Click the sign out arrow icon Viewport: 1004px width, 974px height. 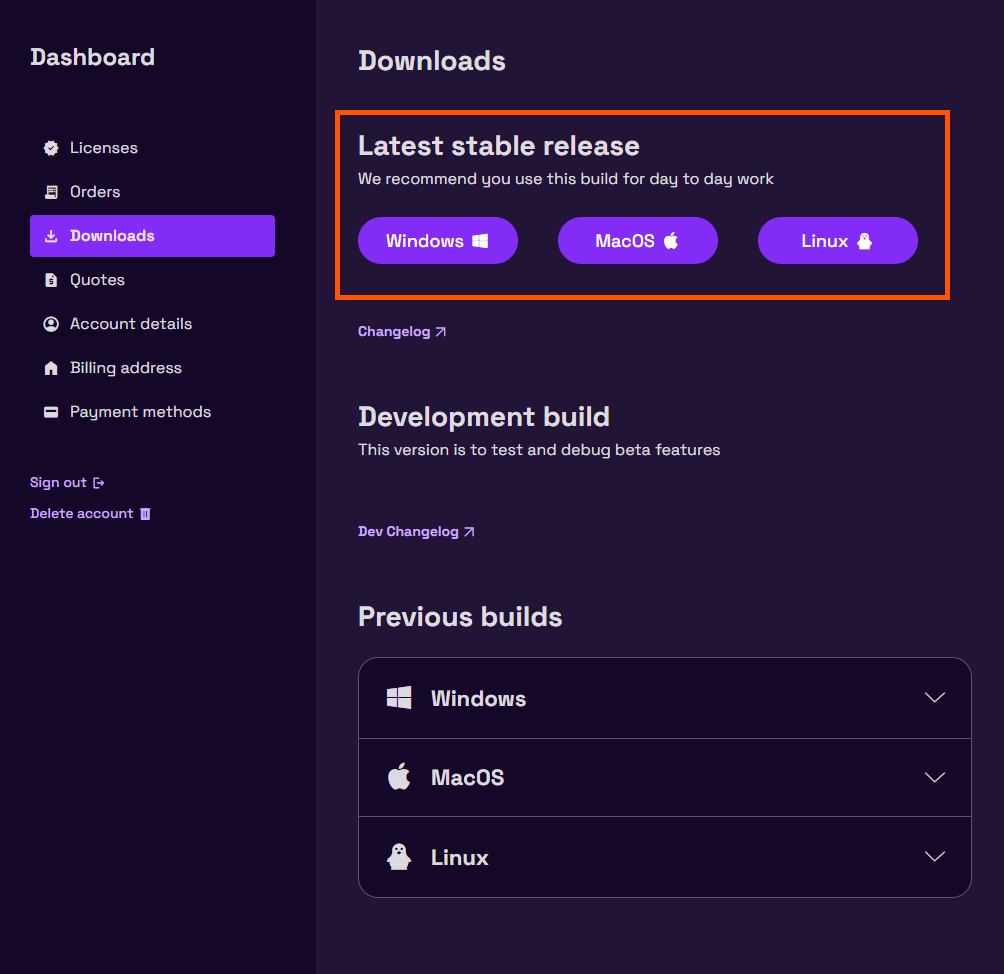[99, 483]
